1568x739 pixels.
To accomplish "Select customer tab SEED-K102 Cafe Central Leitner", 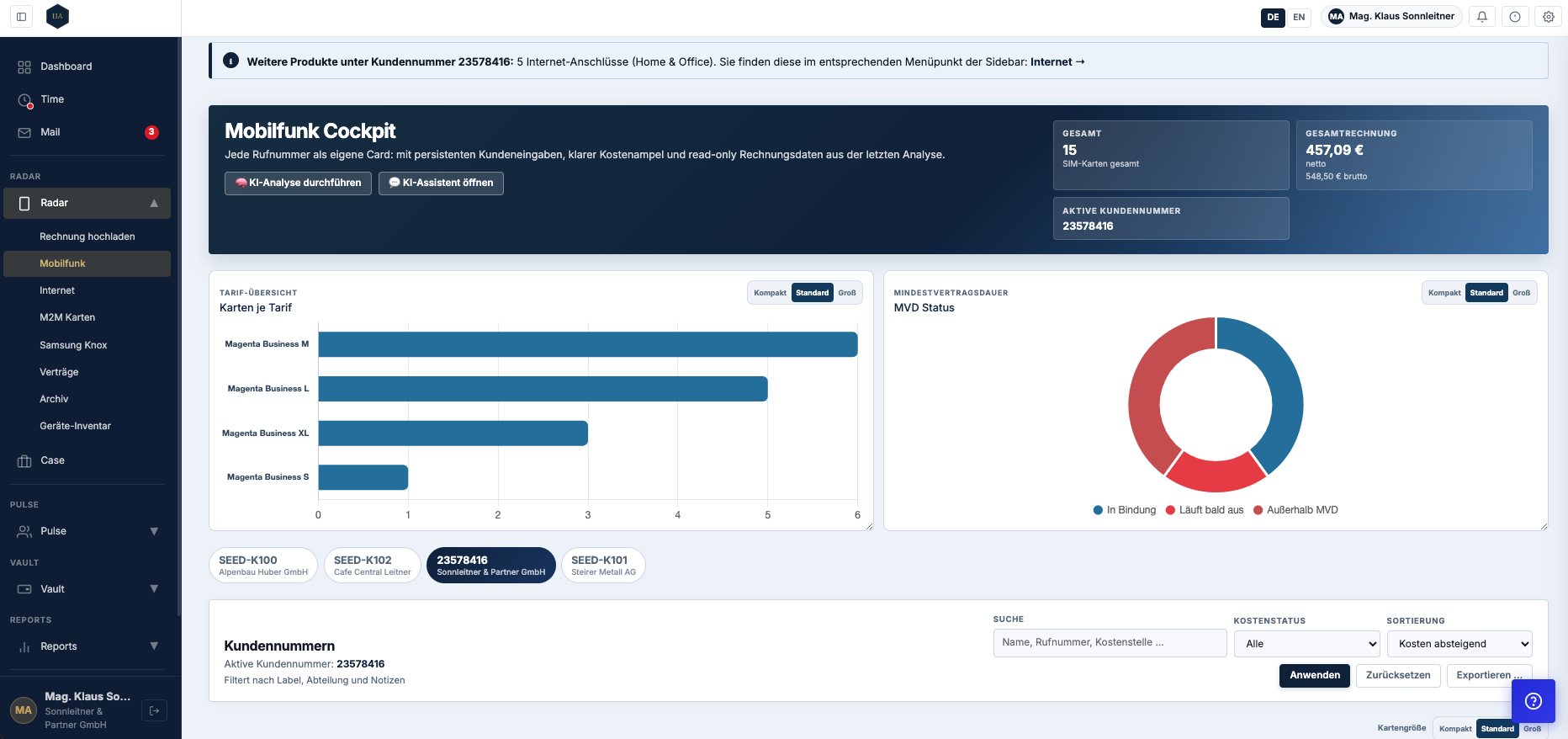I will (372, 565).
